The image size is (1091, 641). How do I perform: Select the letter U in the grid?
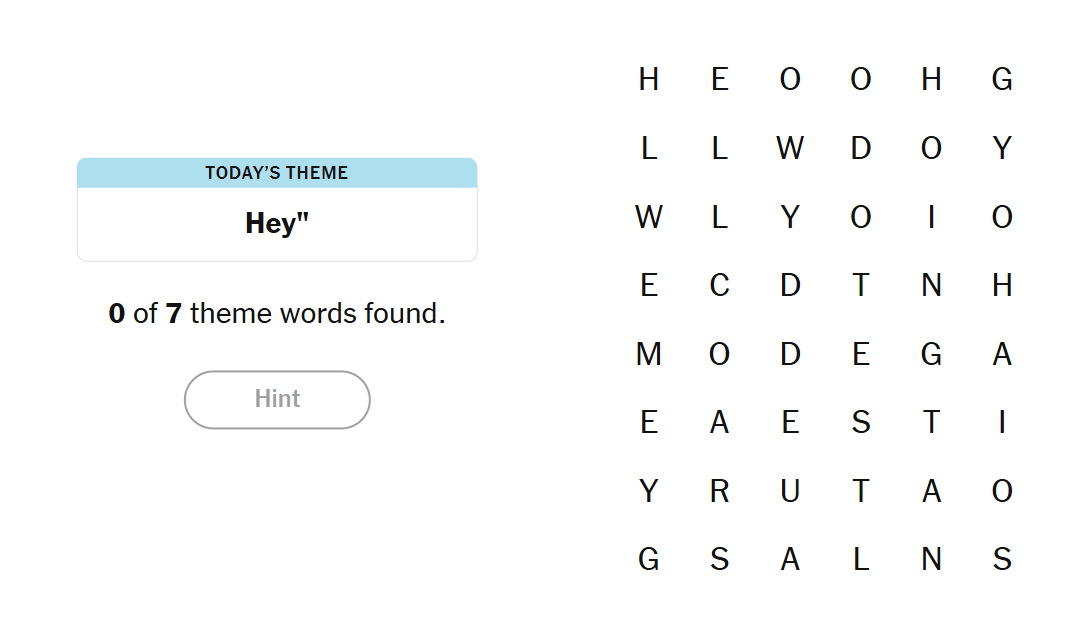(x=790, y=491)
